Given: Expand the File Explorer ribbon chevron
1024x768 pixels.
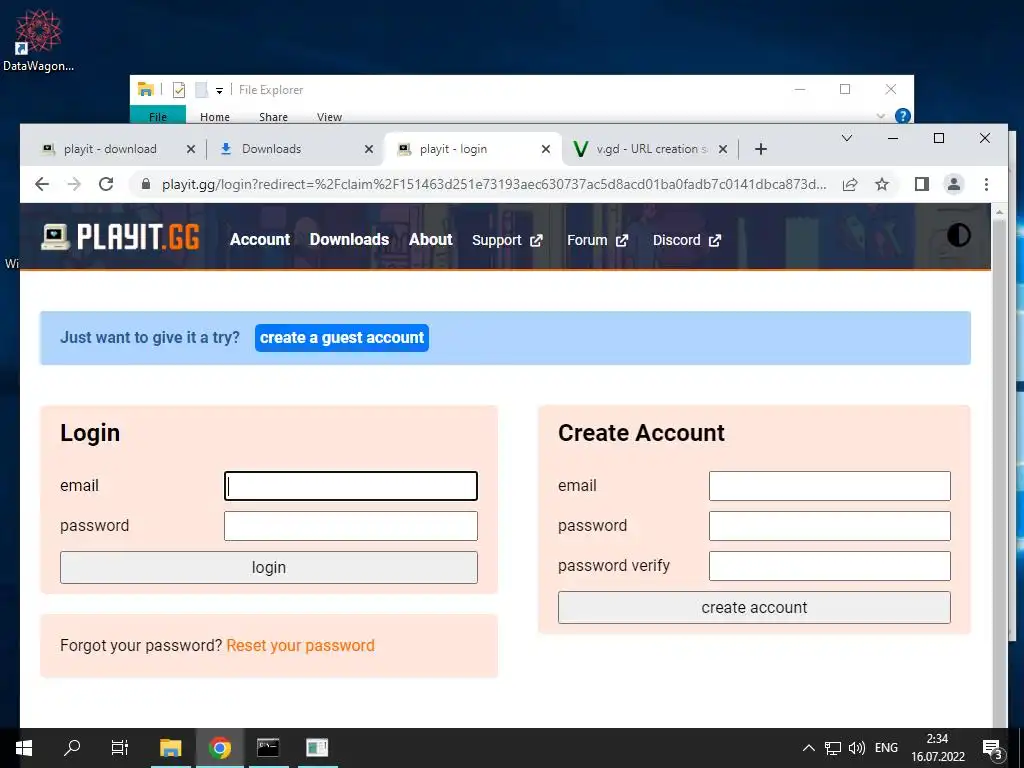Looking at the screenshot, I should click(x=880, y=116).
